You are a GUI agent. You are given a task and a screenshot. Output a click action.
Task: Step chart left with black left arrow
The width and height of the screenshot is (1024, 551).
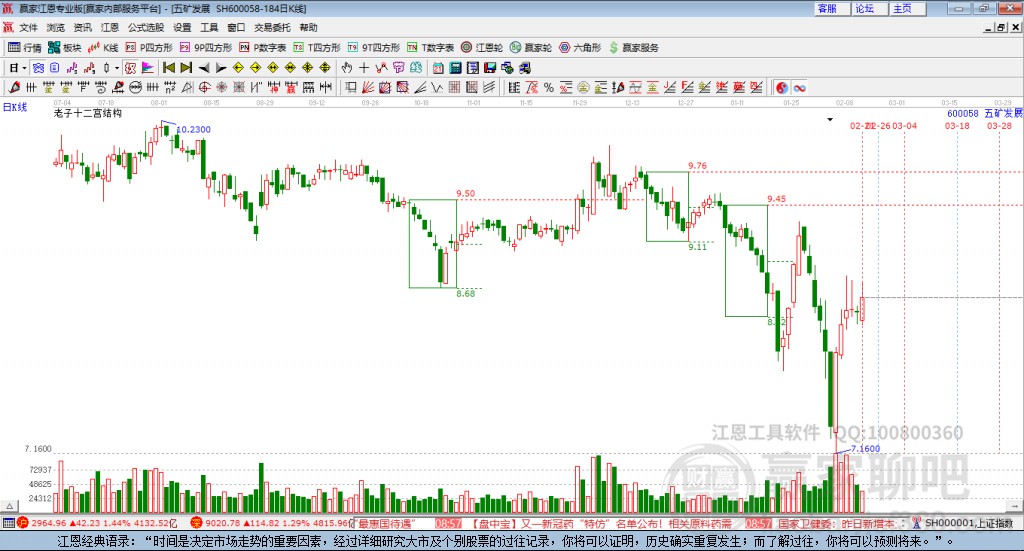(x=204, y=68)
